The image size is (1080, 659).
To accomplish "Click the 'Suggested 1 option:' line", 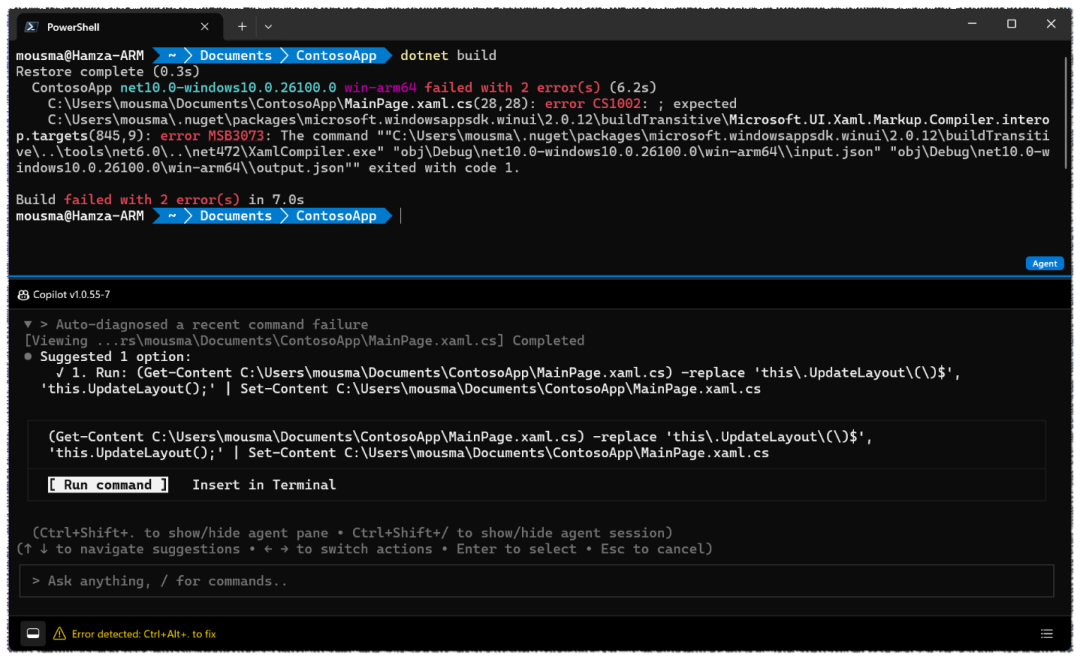I will (115, 357).
